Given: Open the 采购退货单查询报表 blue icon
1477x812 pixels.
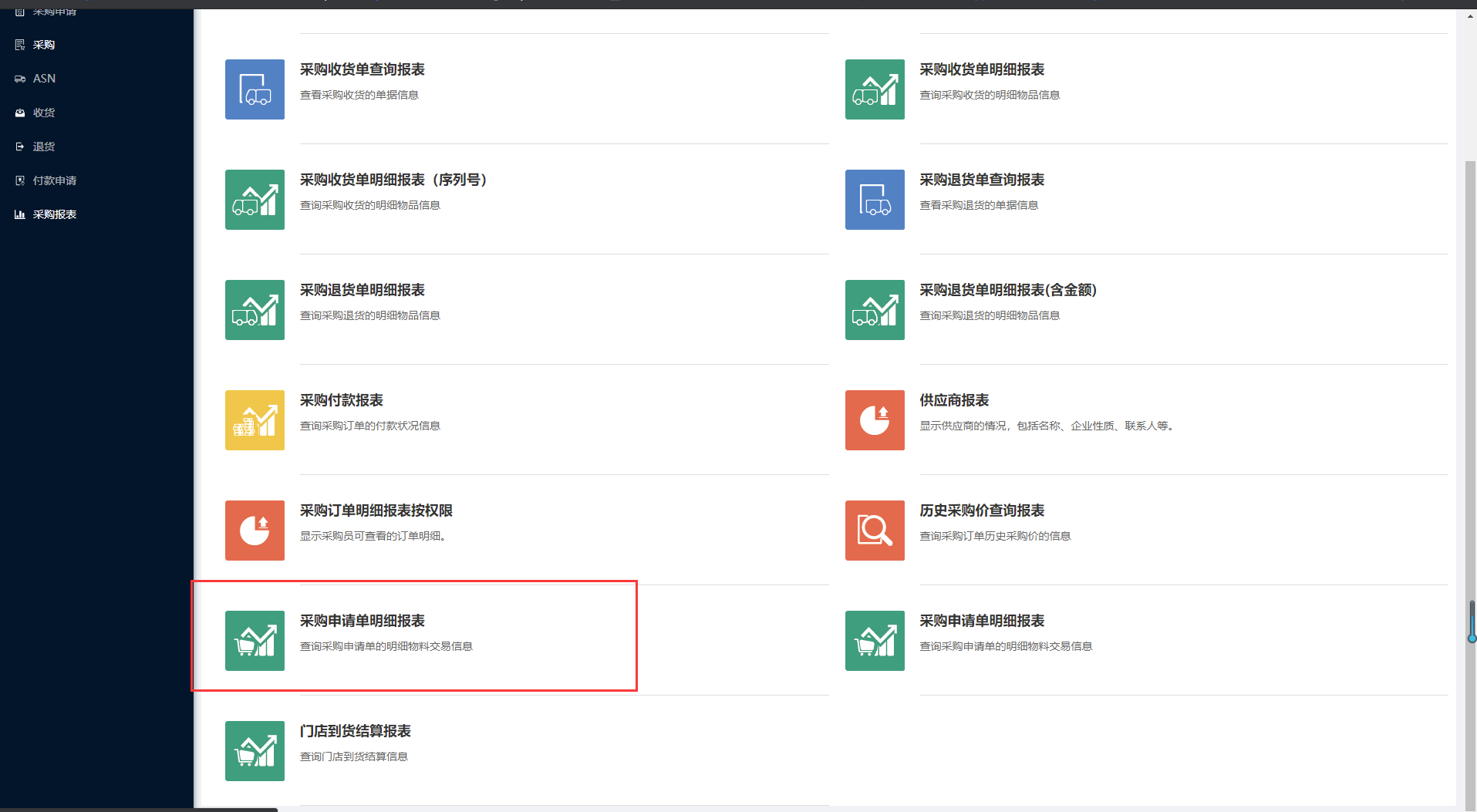Looking at the screenshot, I should pos(875,200).
